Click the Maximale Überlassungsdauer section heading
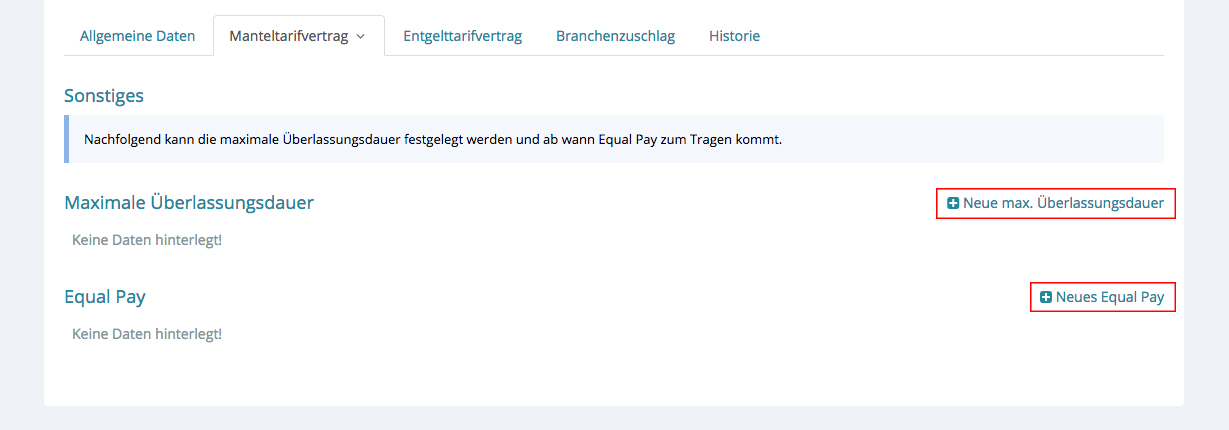The height and width of the screenshot is (430, 1229). pyautogui.click(x=189, y=203)
